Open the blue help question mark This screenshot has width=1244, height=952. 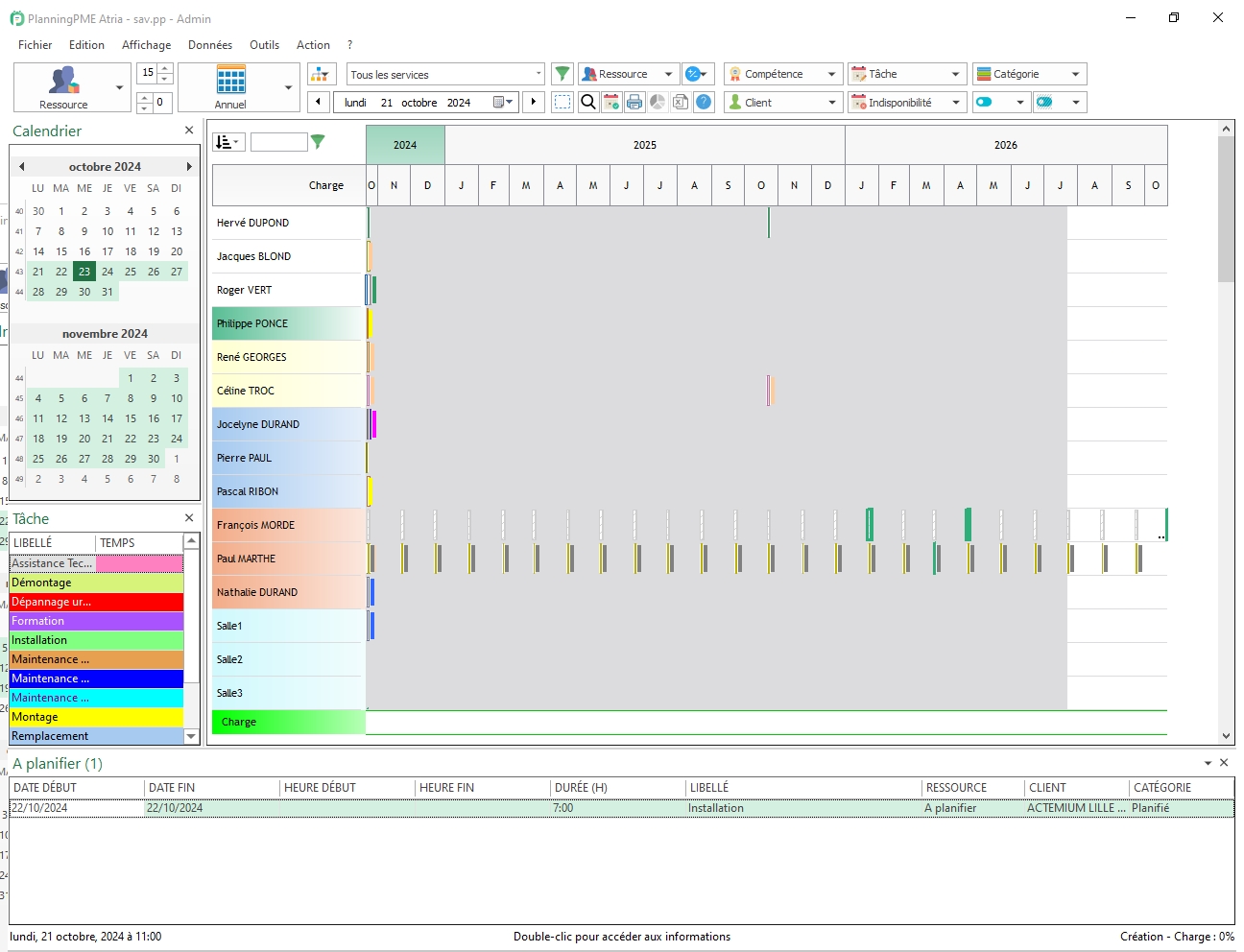point(704,102)
